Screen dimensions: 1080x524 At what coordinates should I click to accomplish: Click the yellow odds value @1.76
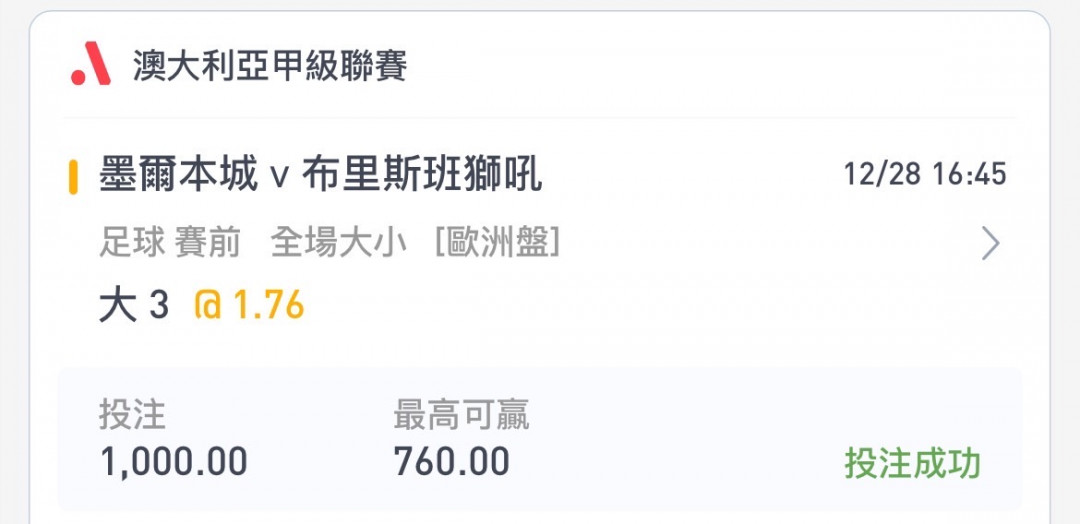249,305
